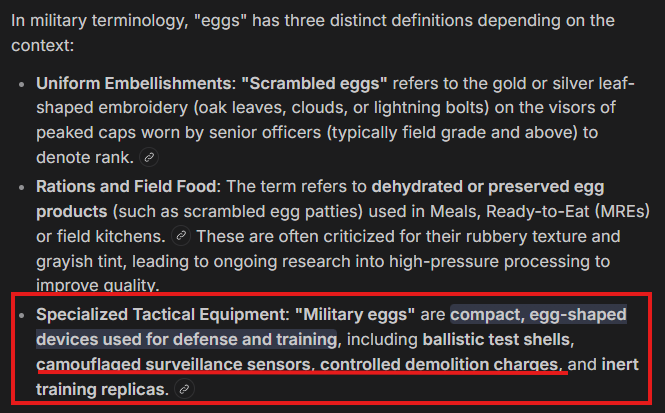This screenshot has width=665, height=413.
Task: Click the "Uniform Embellishments" bold heading
Action: click(136, 84)
